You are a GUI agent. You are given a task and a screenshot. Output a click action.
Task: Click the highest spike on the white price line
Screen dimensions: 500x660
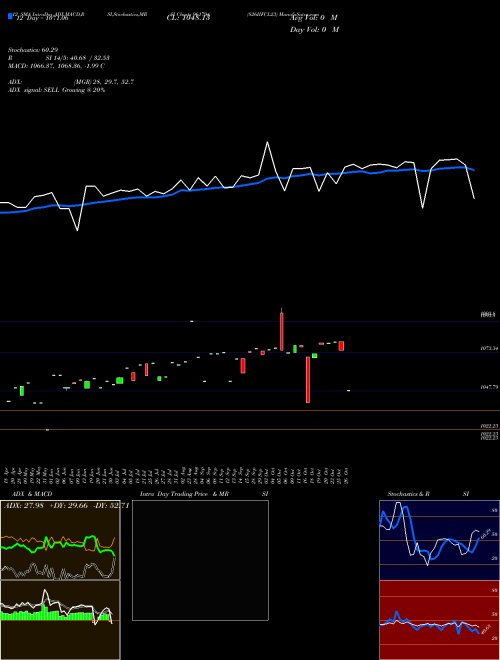click(267, 143)
